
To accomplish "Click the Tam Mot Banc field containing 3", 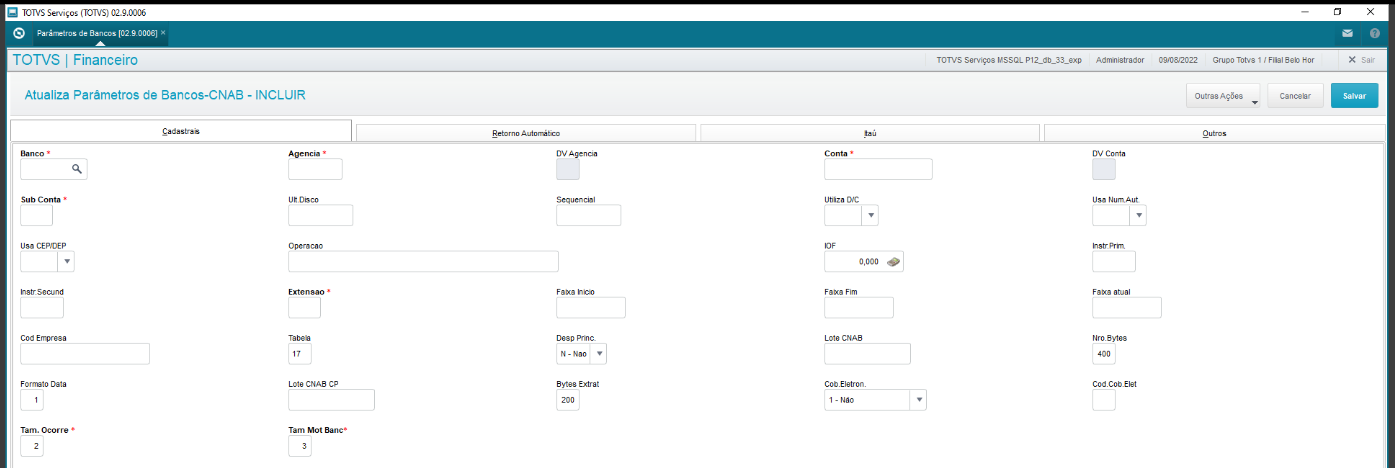I will [300, 446].
